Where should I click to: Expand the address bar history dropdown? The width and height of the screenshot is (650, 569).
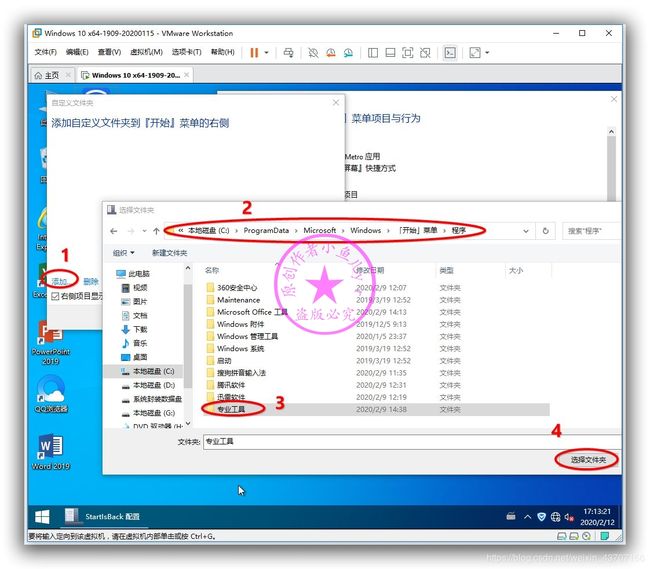pos(526,231)
